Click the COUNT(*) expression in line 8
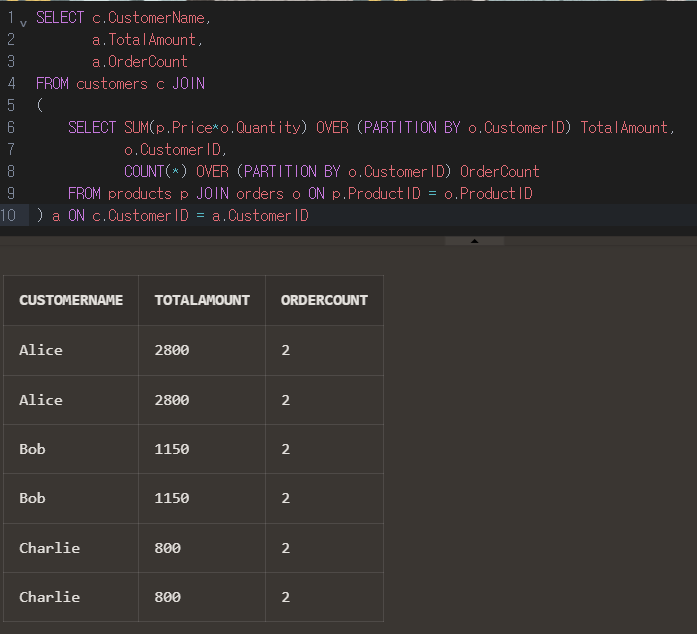Viewport: 697px width, 634px height. pyautogui.click(x=156, y=172)
